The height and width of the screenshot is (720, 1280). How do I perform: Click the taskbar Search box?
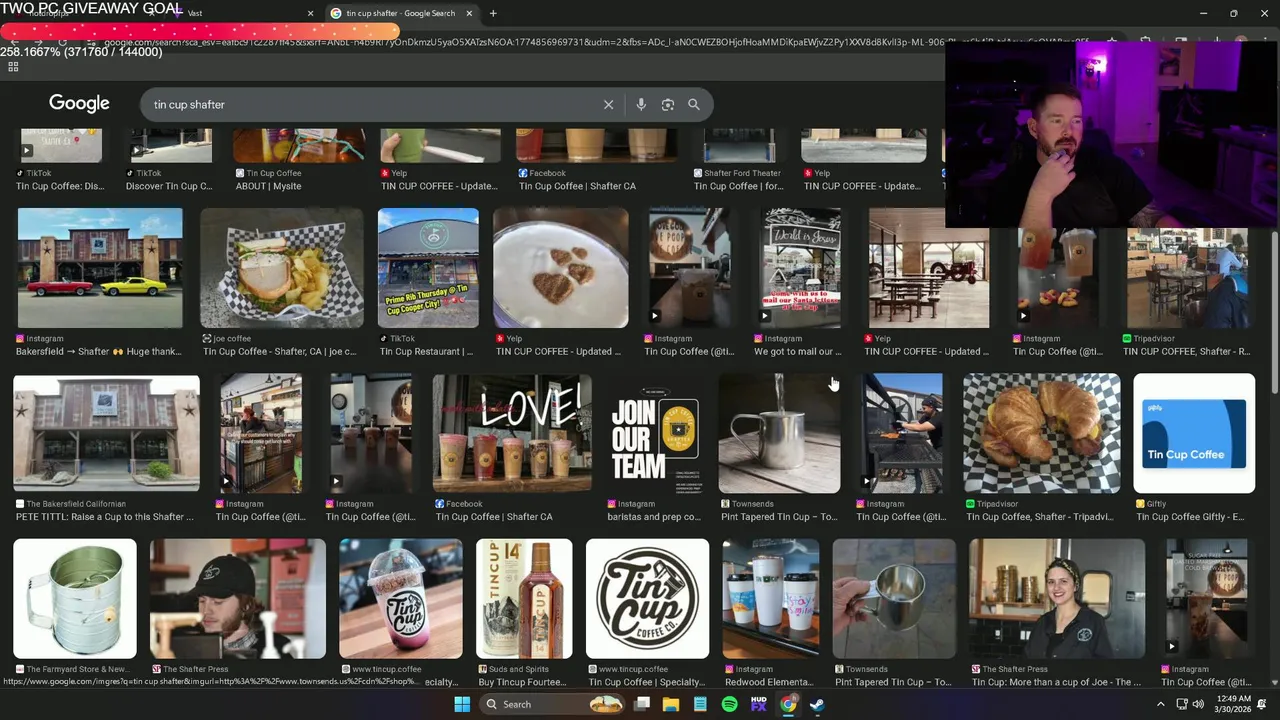point(551,704)
